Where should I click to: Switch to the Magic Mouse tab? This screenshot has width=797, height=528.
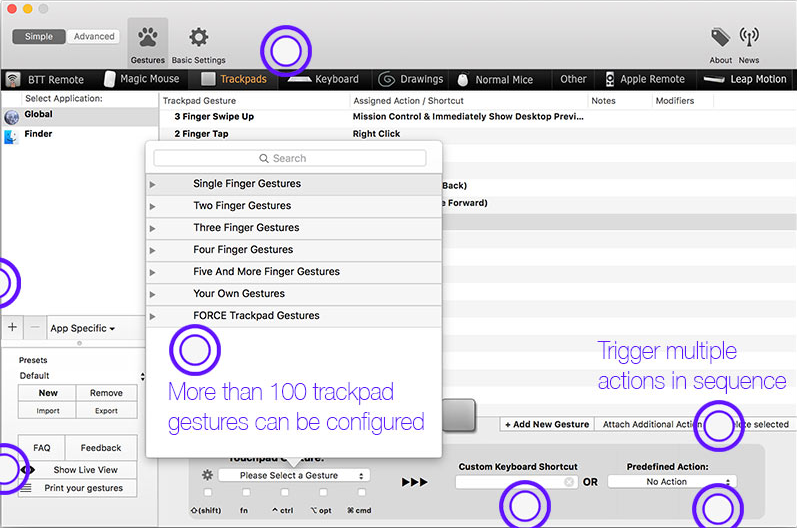(141, 79)
